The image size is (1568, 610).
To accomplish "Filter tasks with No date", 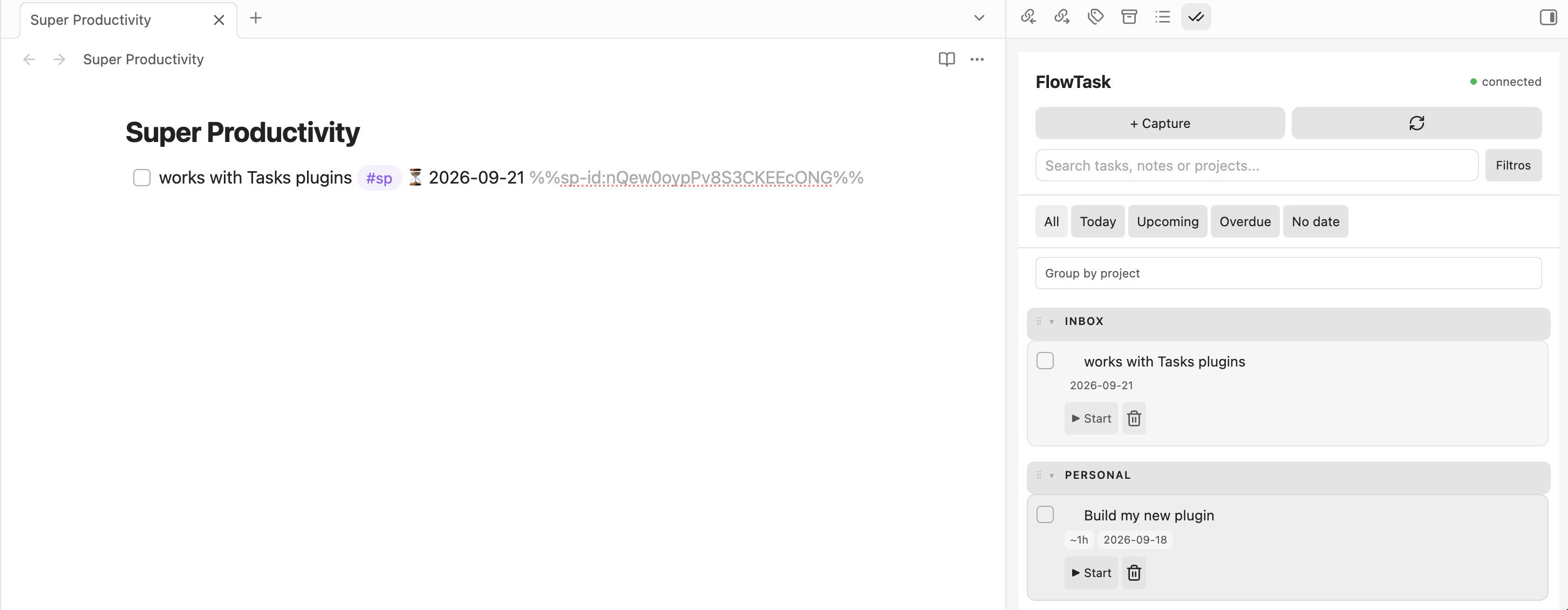I will (1315, 221).
